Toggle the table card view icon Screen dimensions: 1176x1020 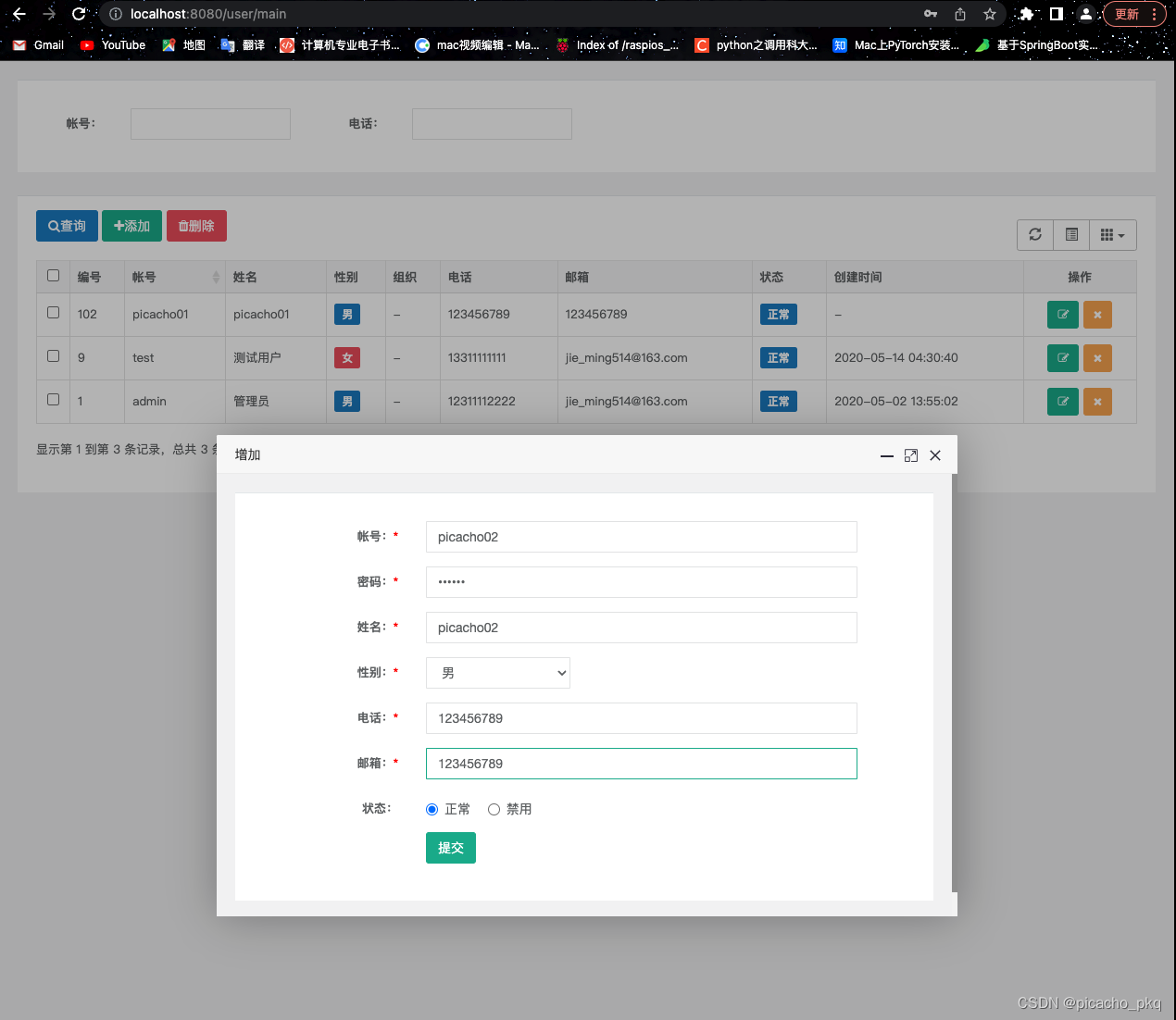click(1071, 235)
